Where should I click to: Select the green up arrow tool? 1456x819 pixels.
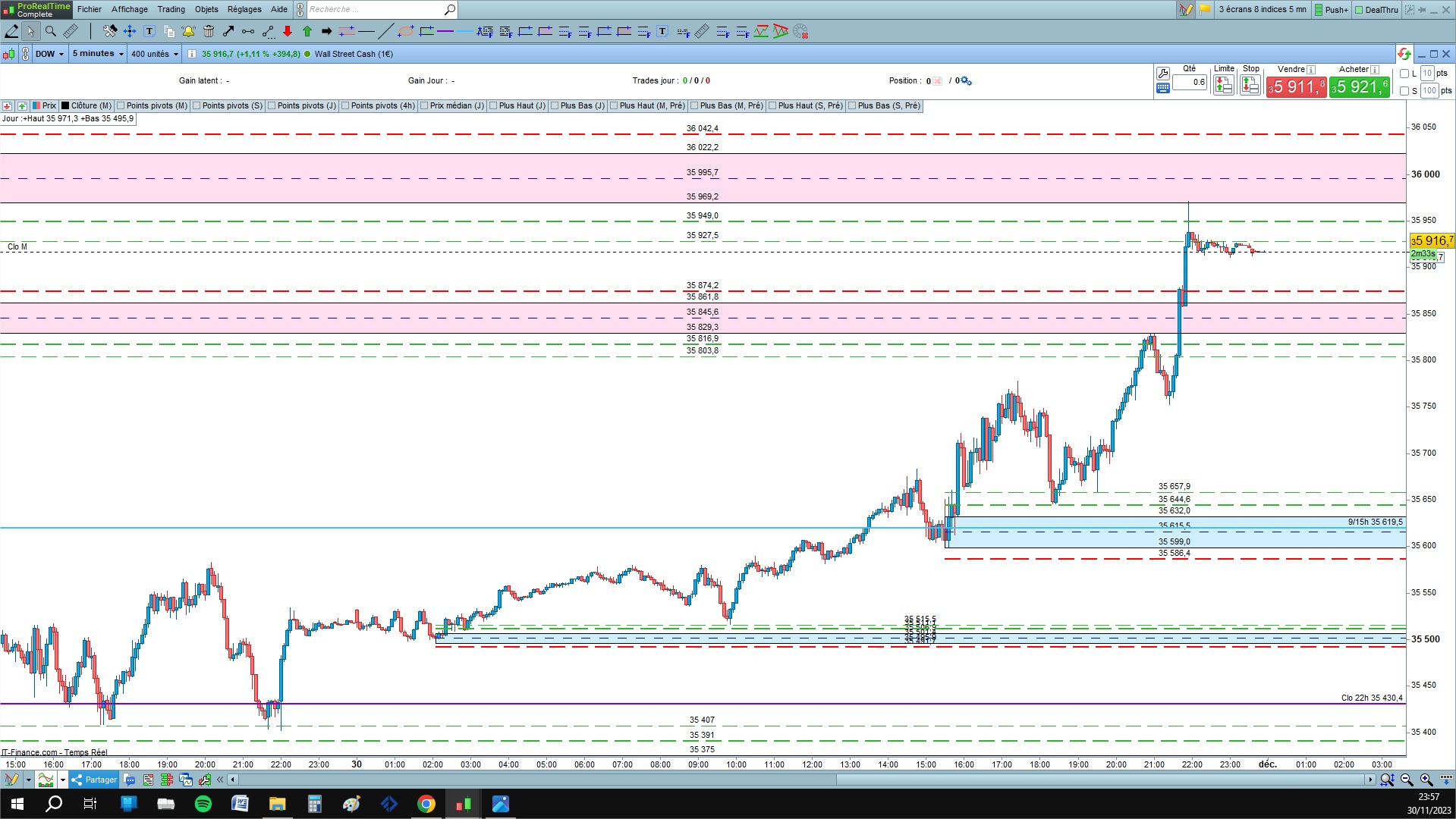click(307, 31)
